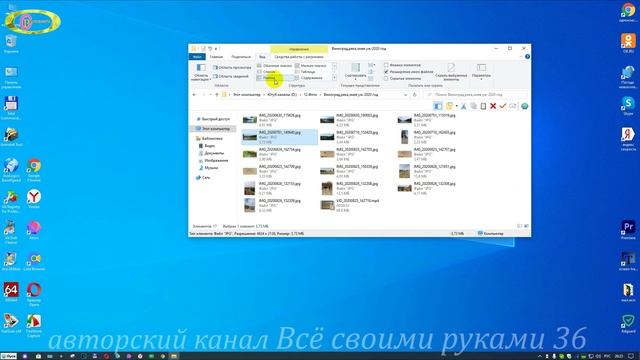Click the navigation pane icon in the ribbon

[201, 68]
